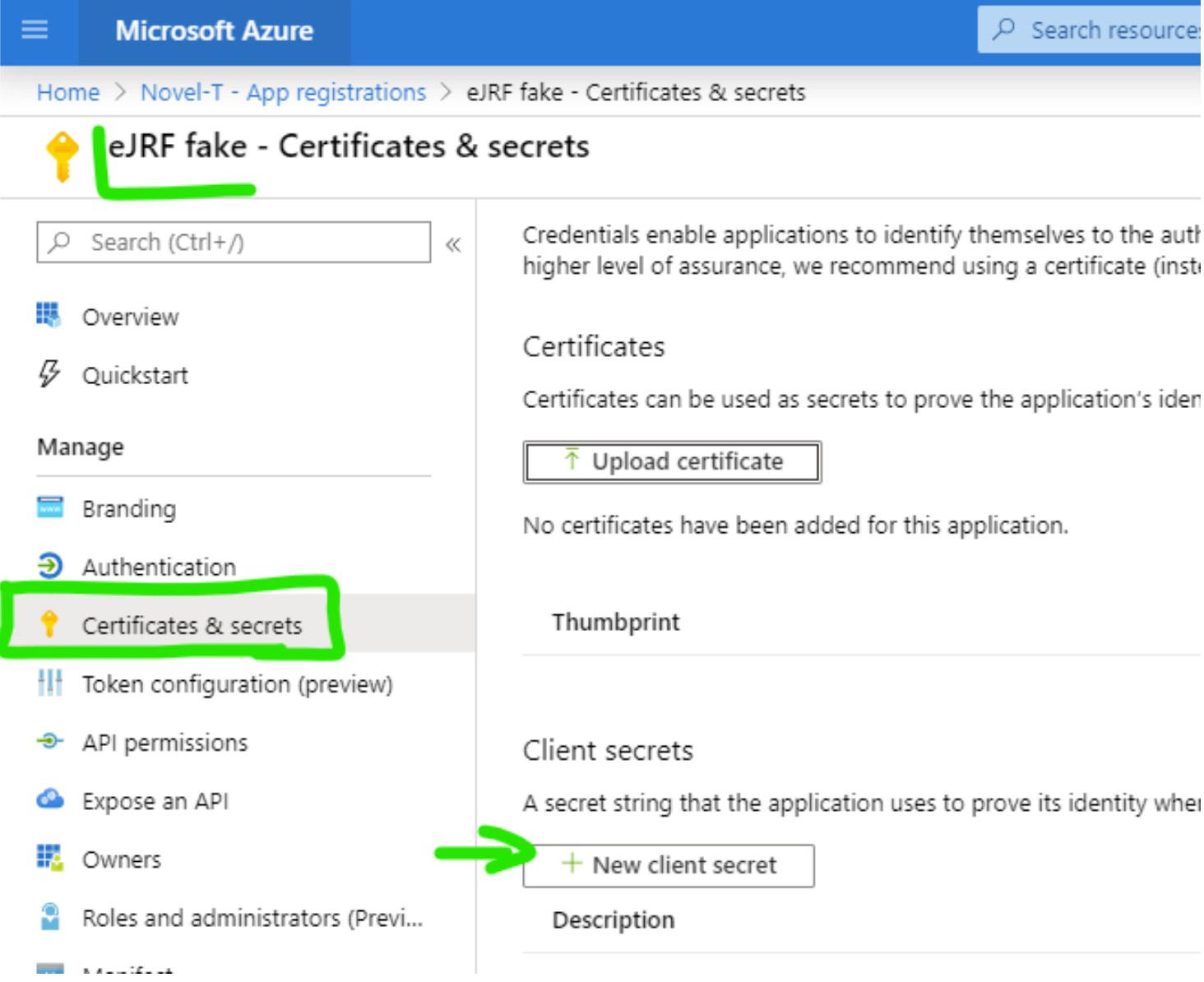The height and width of the screenshot is (982, 1204).
Task: Click the Authentication arrow icon
Action: point(50,566)
